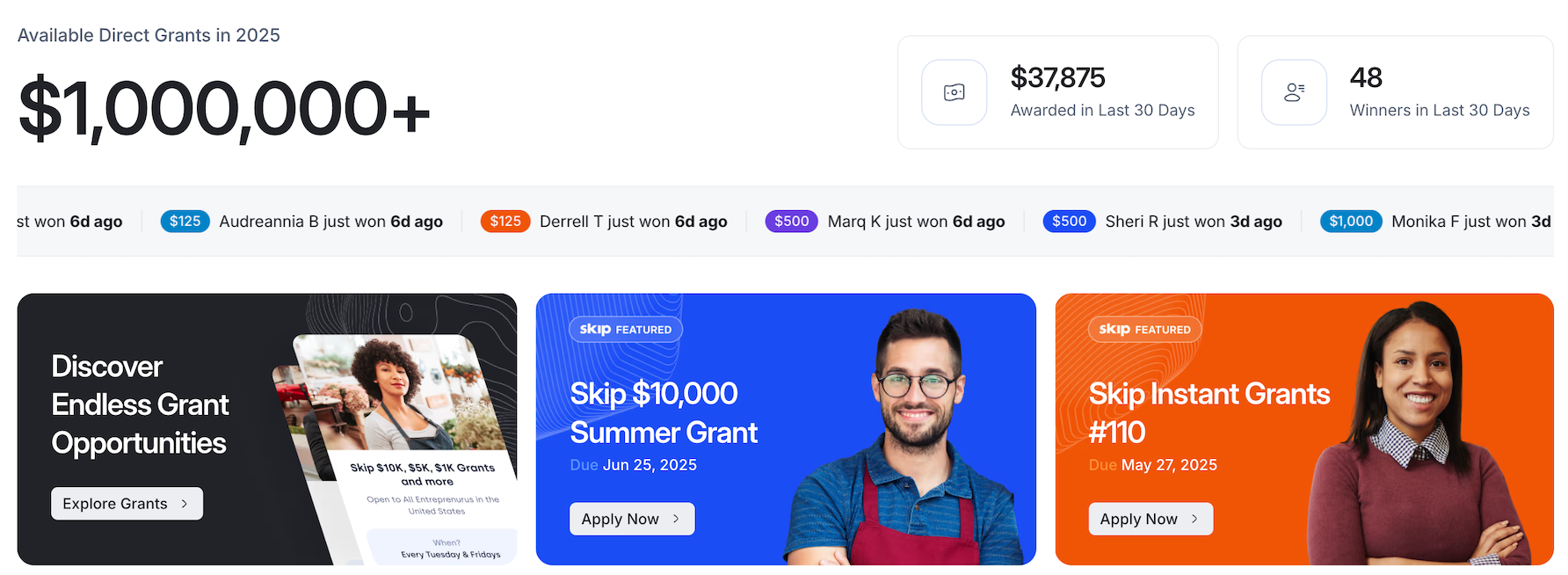Click the Skip Featured badge on orange card
1568x575 pixels.
click(x=1144, y=330)
